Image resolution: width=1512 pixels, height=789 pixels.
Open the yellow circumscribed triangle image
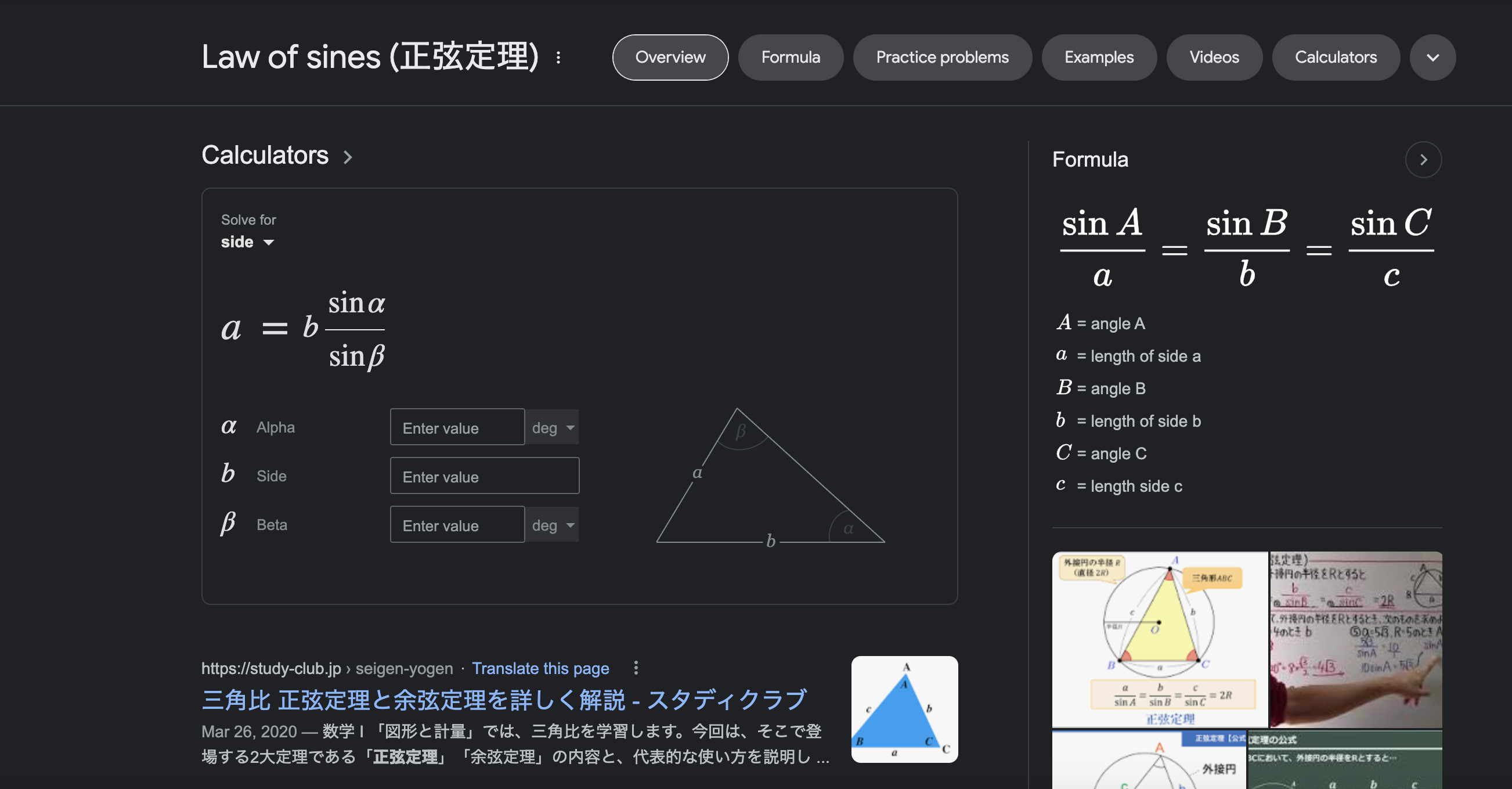(1160, 639)
